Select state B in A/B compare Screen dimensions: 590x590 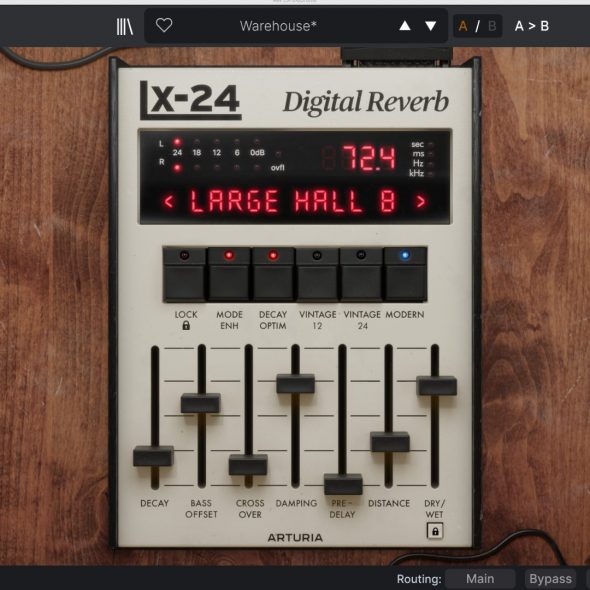(492, 26)
